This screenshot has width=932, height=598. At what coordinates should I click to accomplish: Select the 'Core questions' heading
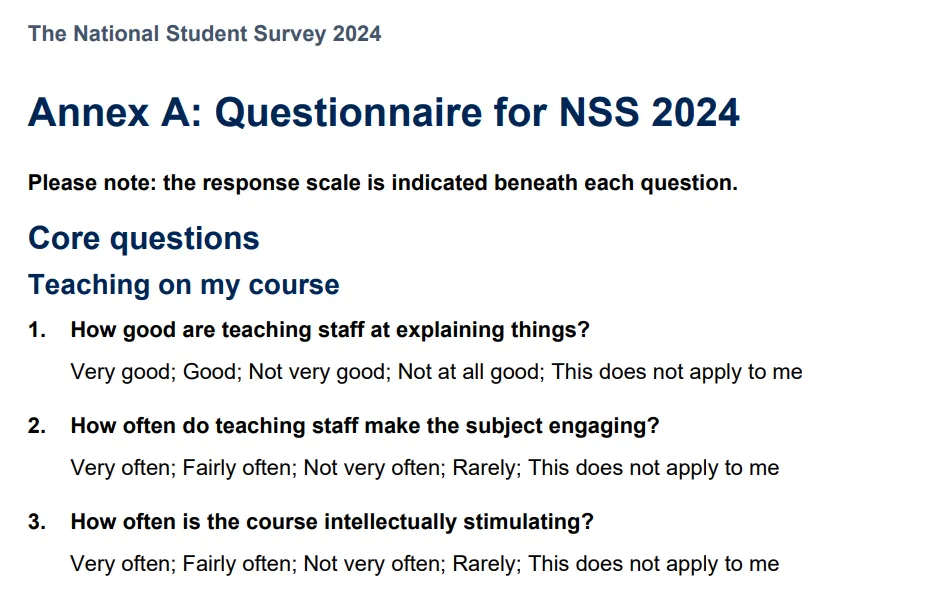[x=144, y=239]
